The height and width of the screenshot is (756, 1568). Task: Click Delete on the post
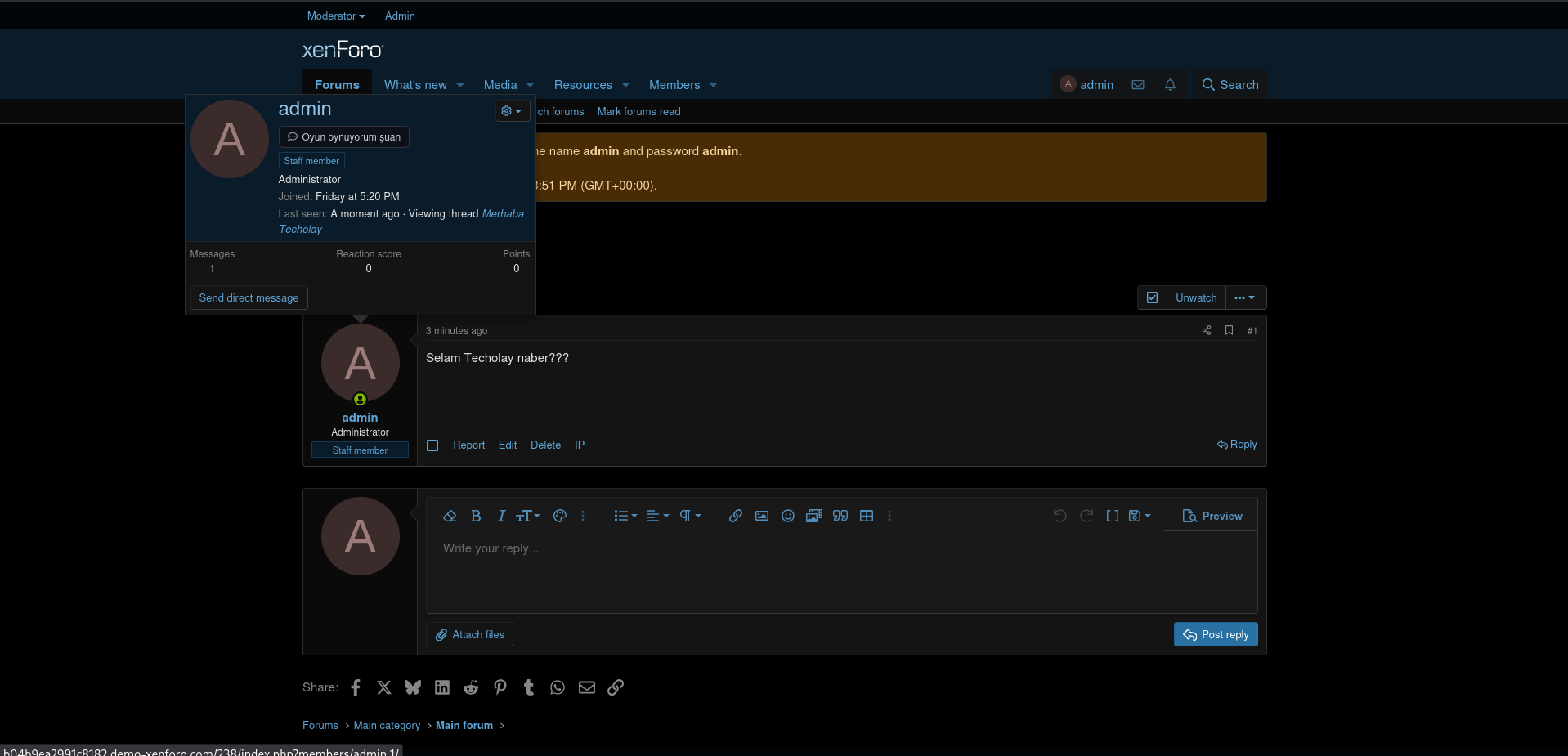pos(545,445)
